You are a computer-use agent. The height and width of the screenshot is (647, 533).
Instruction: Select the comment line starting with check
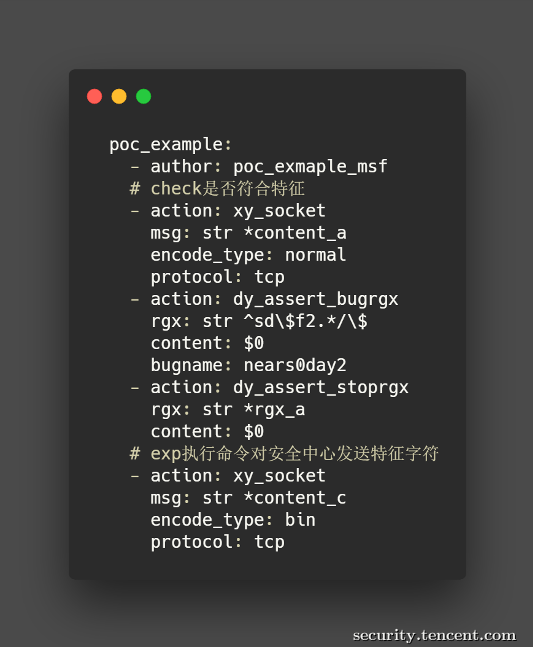217,189
